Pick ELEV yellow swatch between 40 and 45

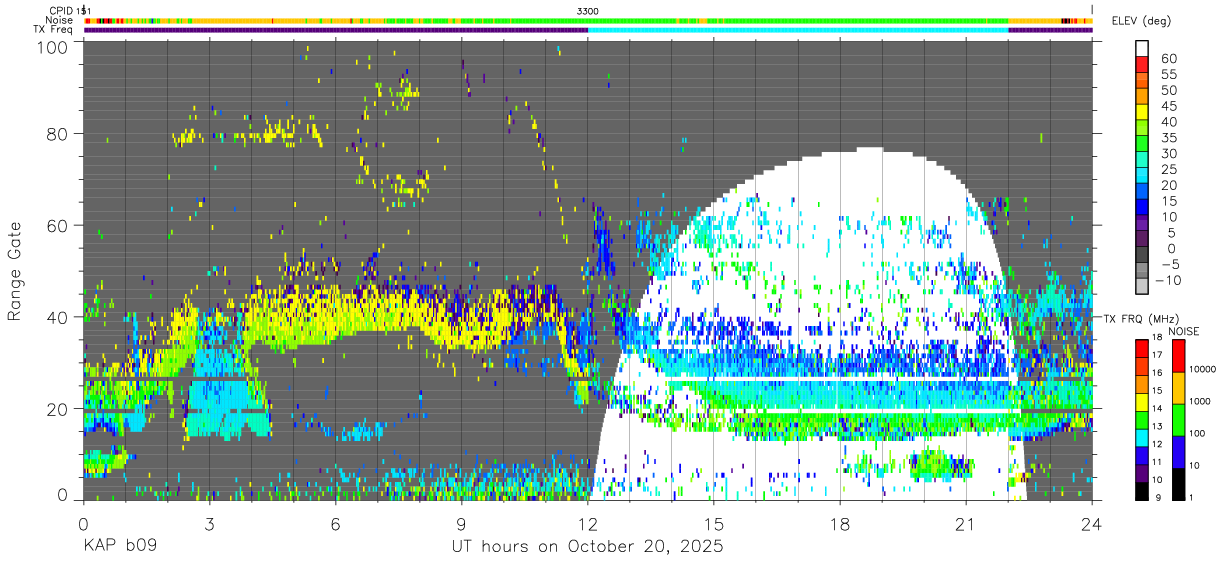(1142, 112)
